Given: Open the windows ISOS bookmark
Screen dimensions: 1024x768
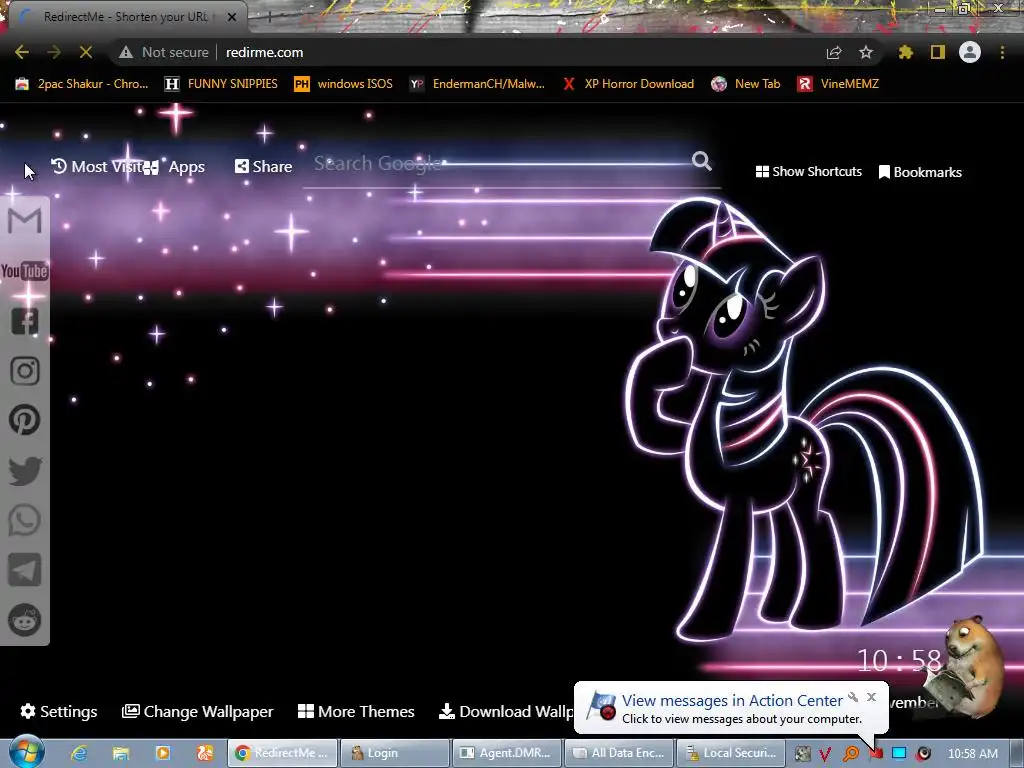Looking at the screenshot, I should click(344, 84).
